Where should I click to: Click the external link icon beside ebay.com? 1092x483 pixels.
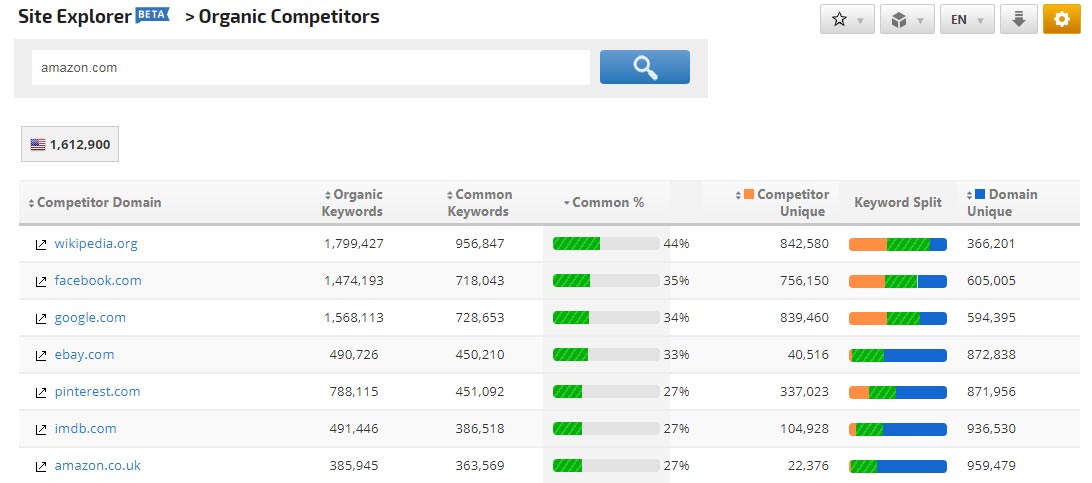point(41,355)
